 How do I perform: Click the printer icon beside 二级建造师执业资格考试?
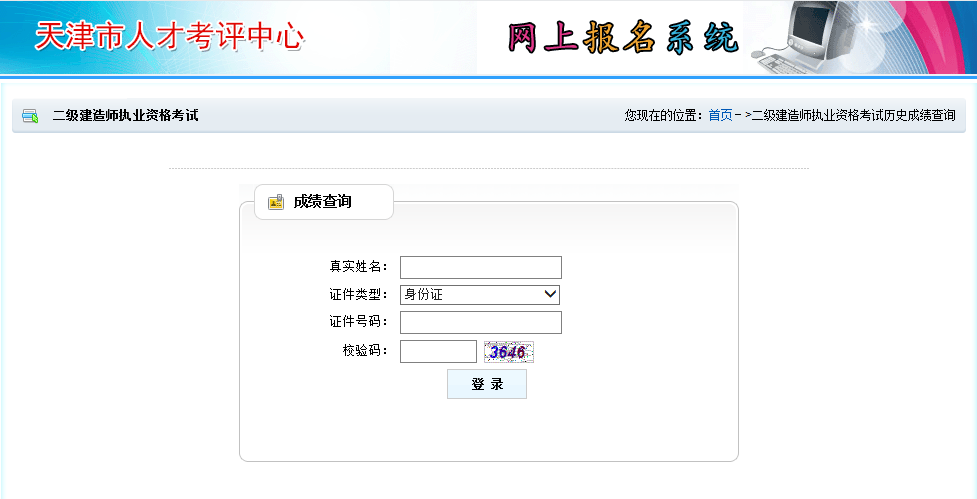click(30, 116)
